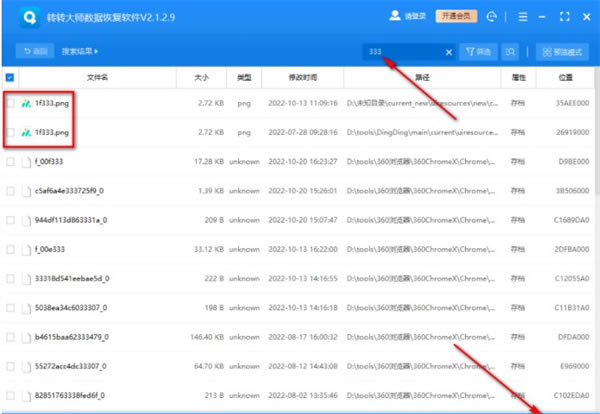Click the first 1f333.png file icon
Screen dimensions: 600x414
(26, 104)
